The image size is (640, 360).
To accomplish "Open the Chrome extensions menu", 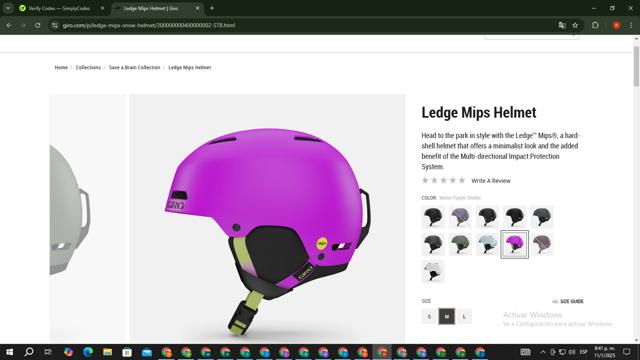I will point(595,25).
